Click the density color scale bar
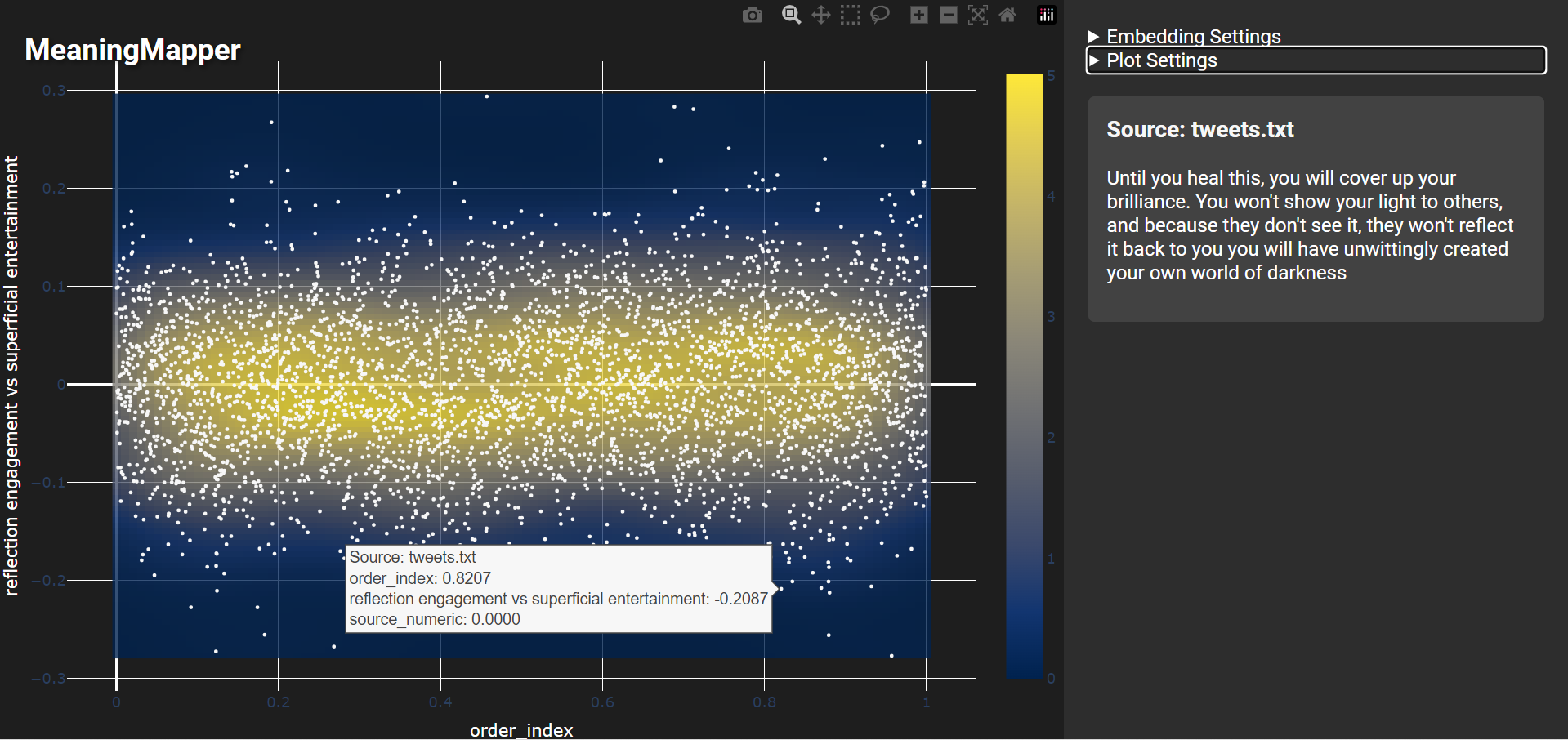 (x=1025, y=376)
